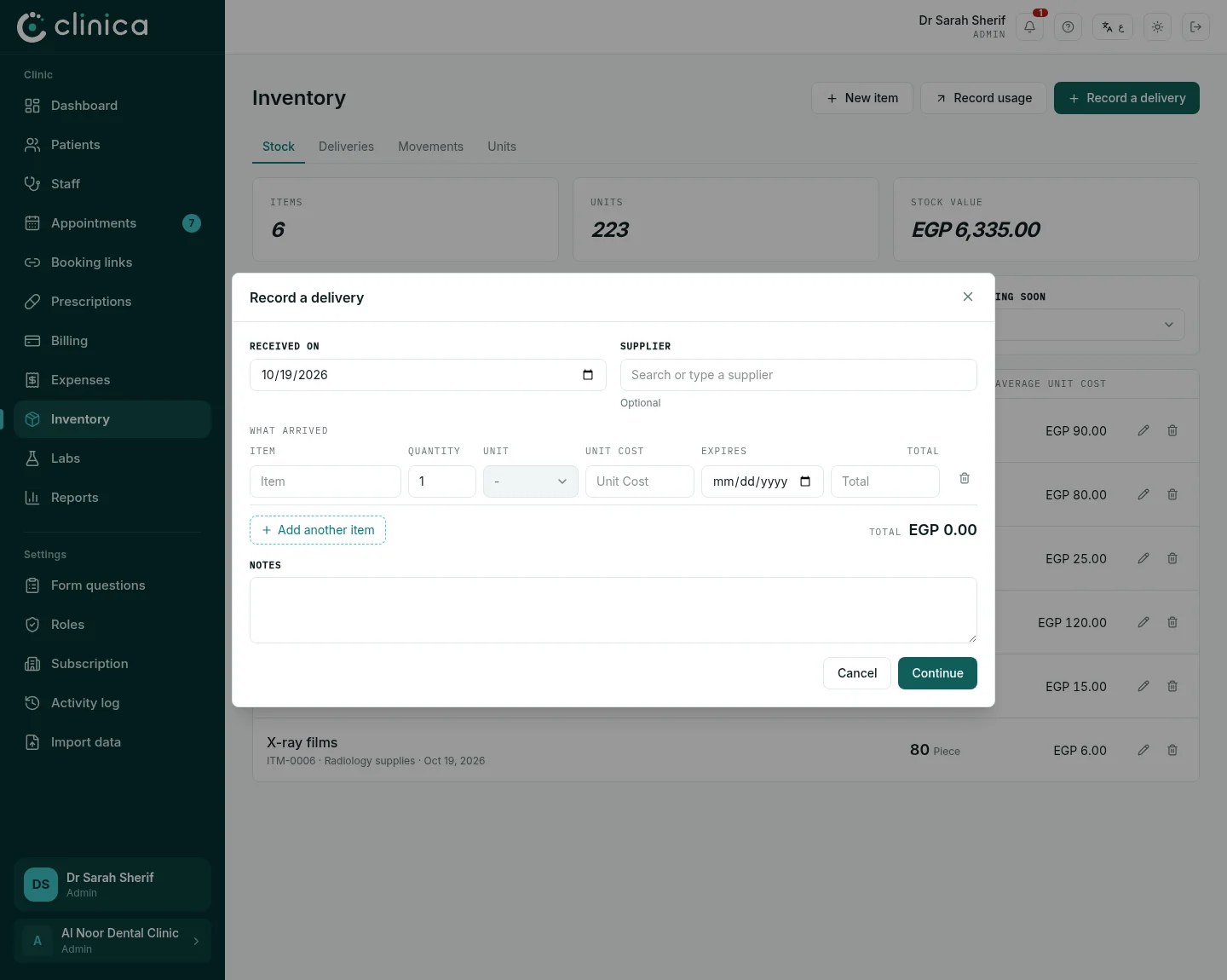Open Prescriptions in the sidebar
Screen dimensions: 1227x980
pos(112,302)
